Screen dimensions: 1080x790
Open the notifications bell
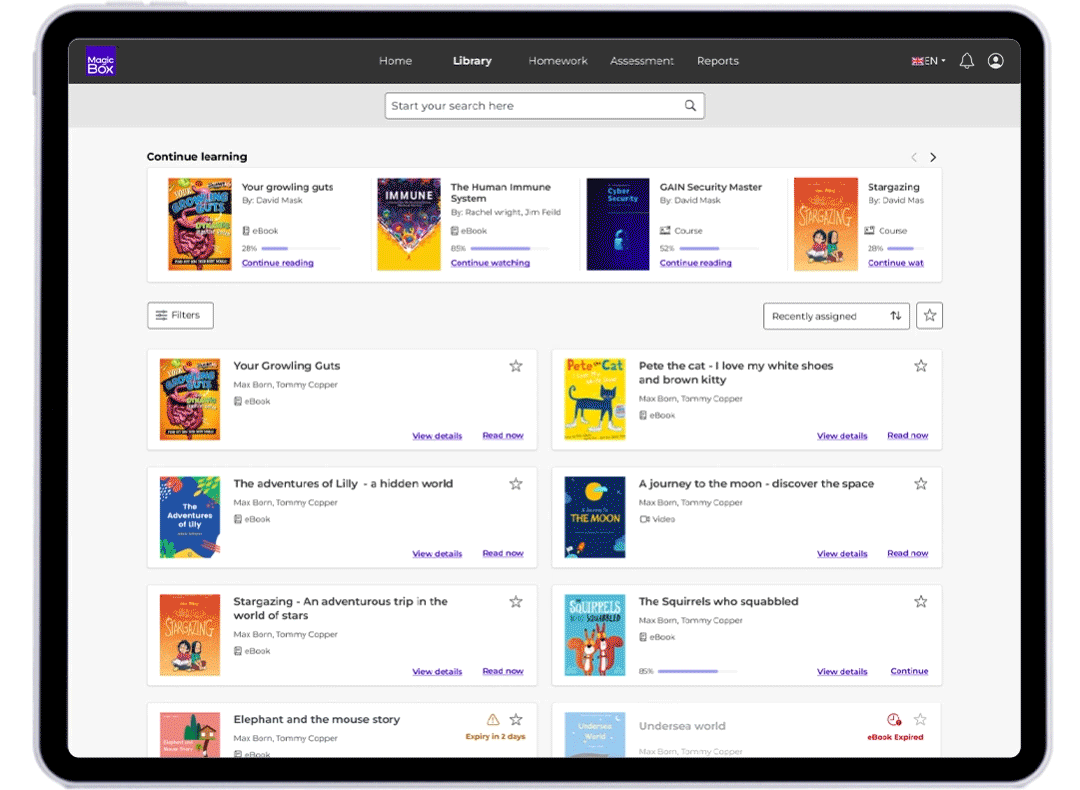click(x=966, y=61)
